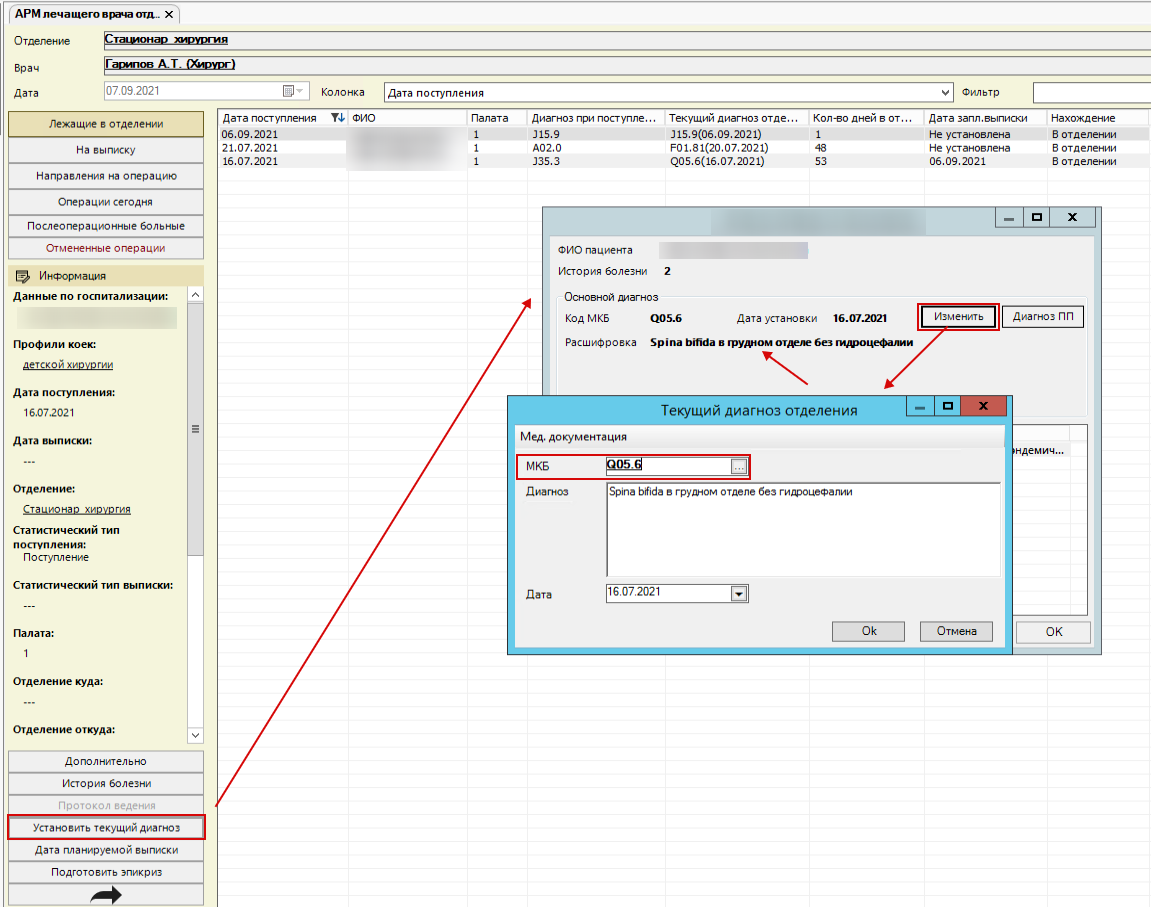1151x907 pixels.
Task: Open the МКБ lookup ellipsis button
Action: tap(738, 467)
